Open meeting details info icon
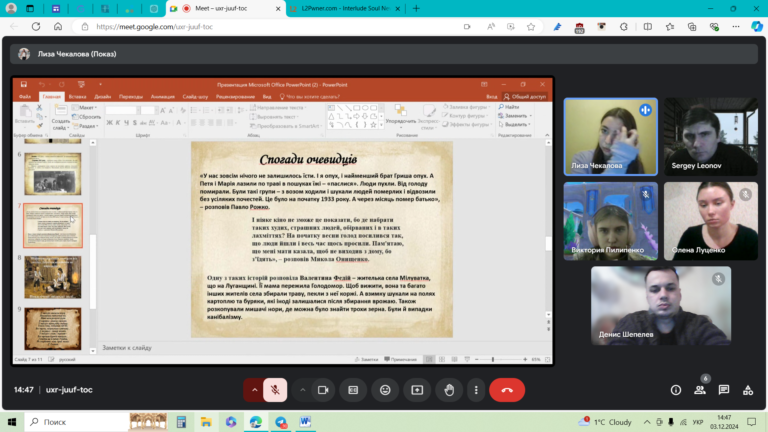768x432 pixels. pyautogui.click(x=676, y=390)
